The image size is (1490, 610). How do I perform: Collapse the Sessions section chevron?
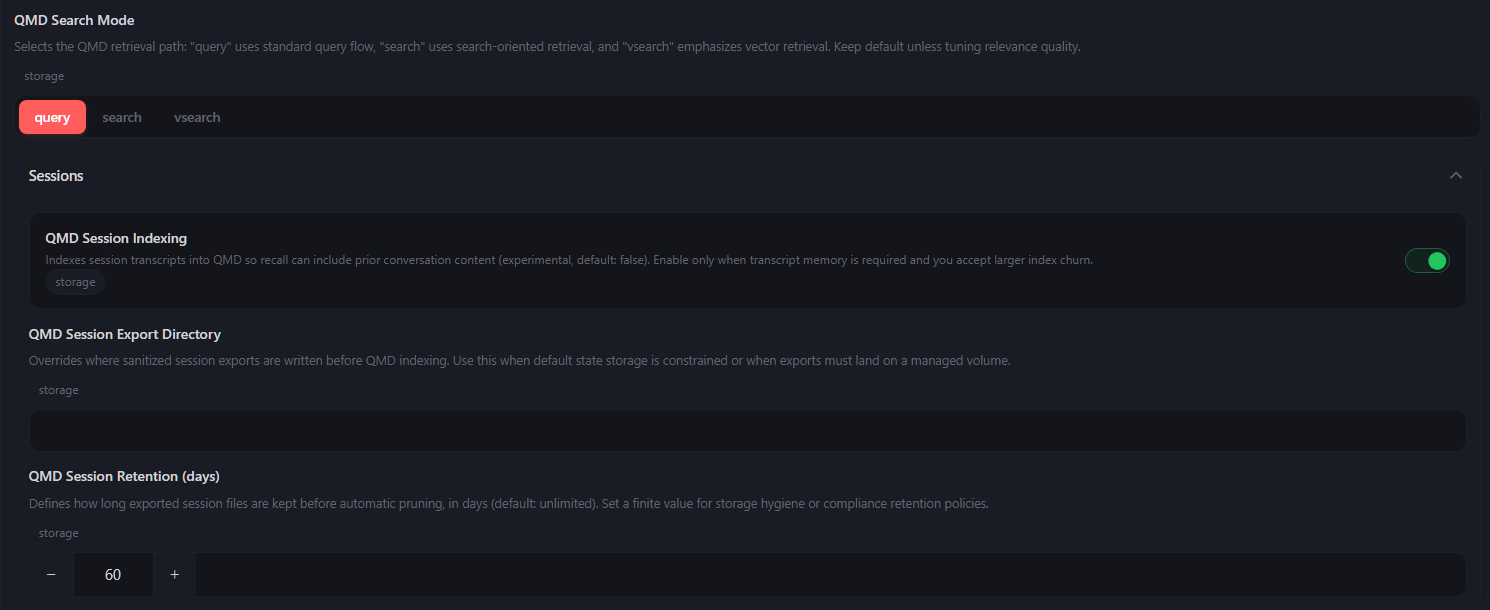pyautogui.click(x=1456, y=176)
